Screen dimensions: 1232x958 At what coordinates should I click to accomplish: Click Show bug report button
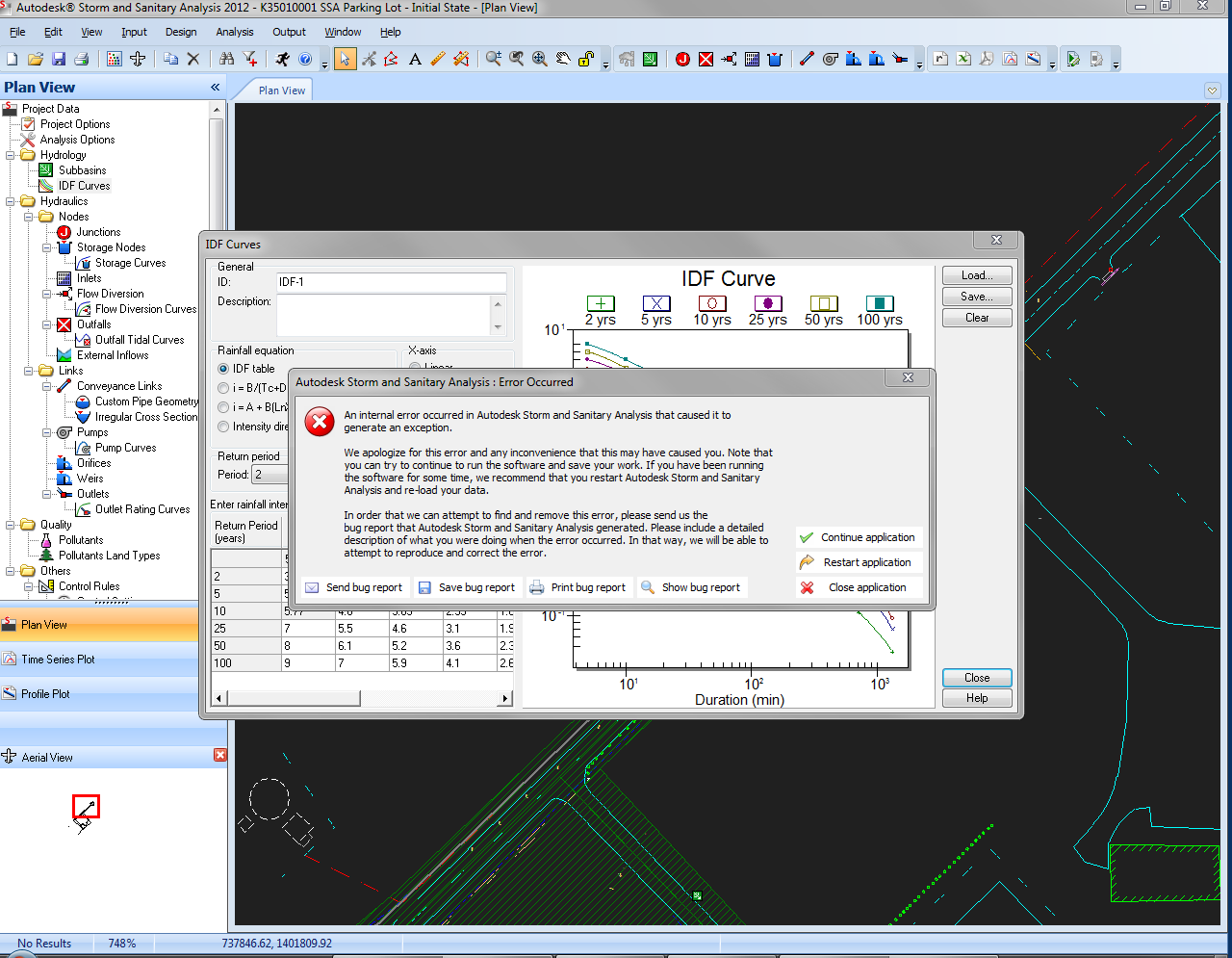(692, 587)
